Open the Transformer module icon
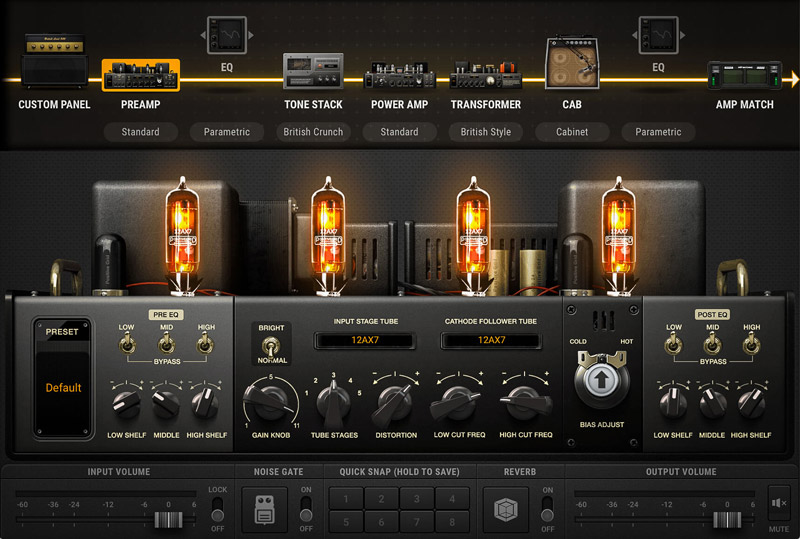Image resolution: width=800 pixels, height=539 pixels. 485,75
